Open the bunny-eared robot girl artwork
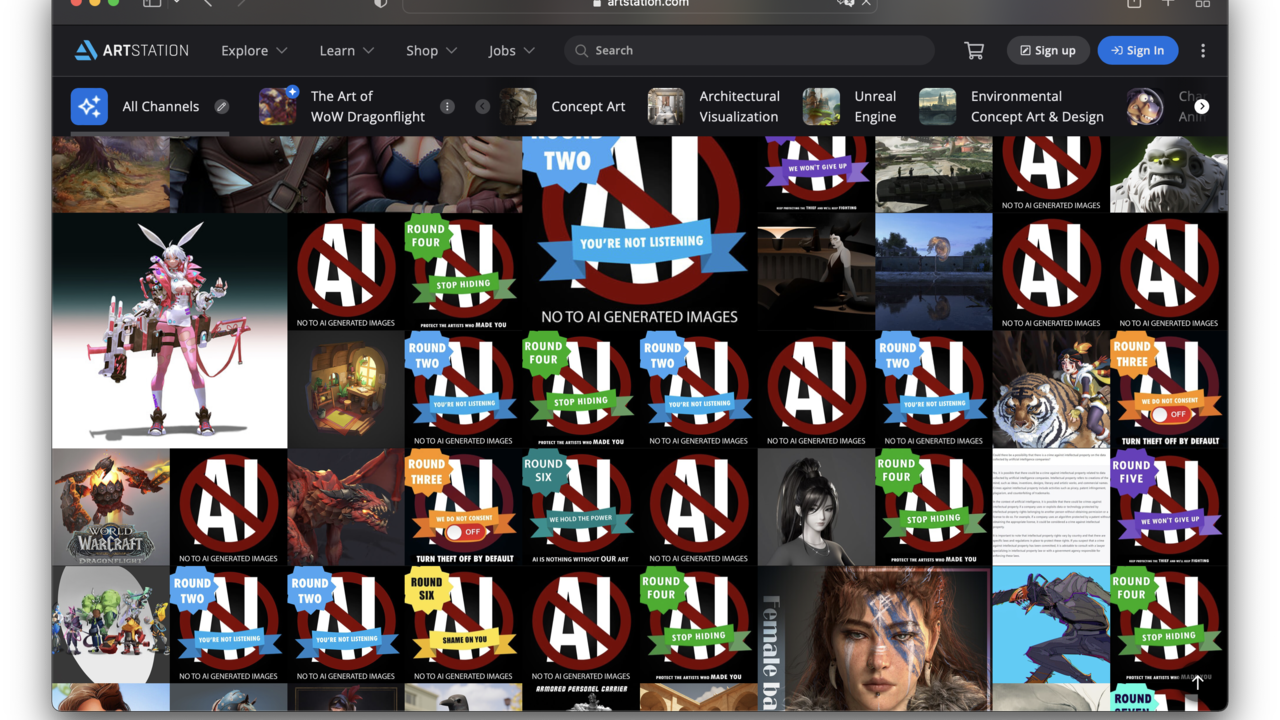The image size is (1280, 720). point(169,330)
